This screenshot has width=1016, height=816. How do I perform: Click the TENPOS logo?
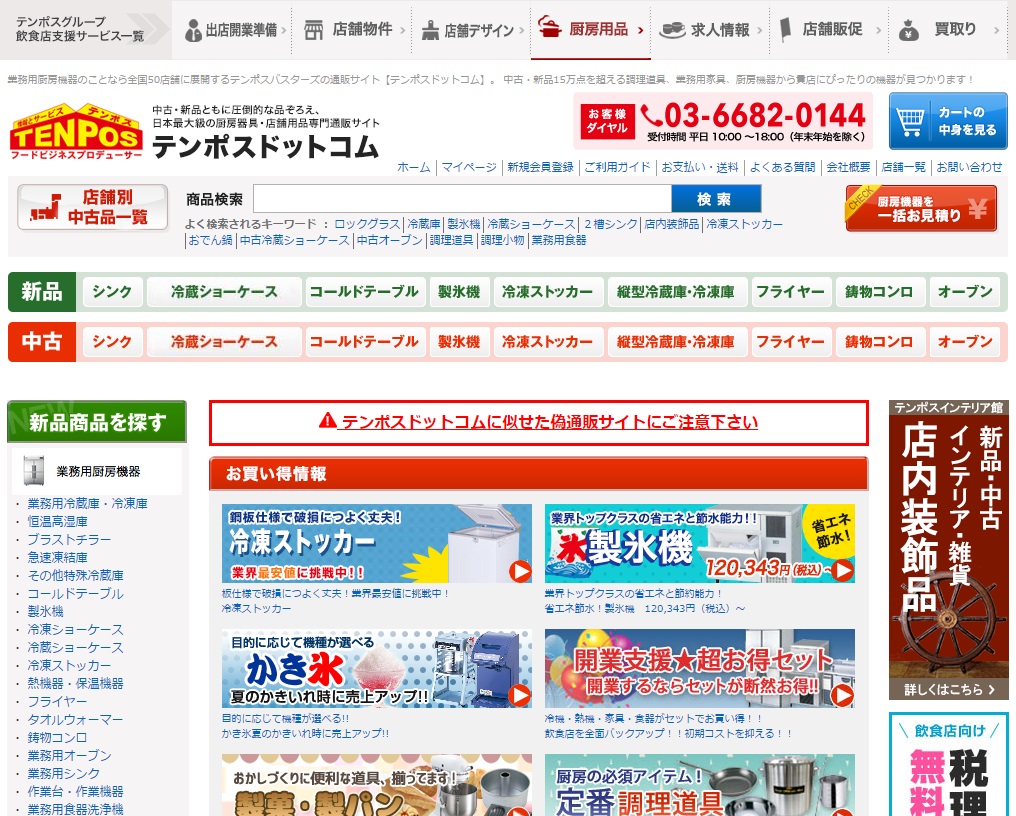tap(76, 132)
